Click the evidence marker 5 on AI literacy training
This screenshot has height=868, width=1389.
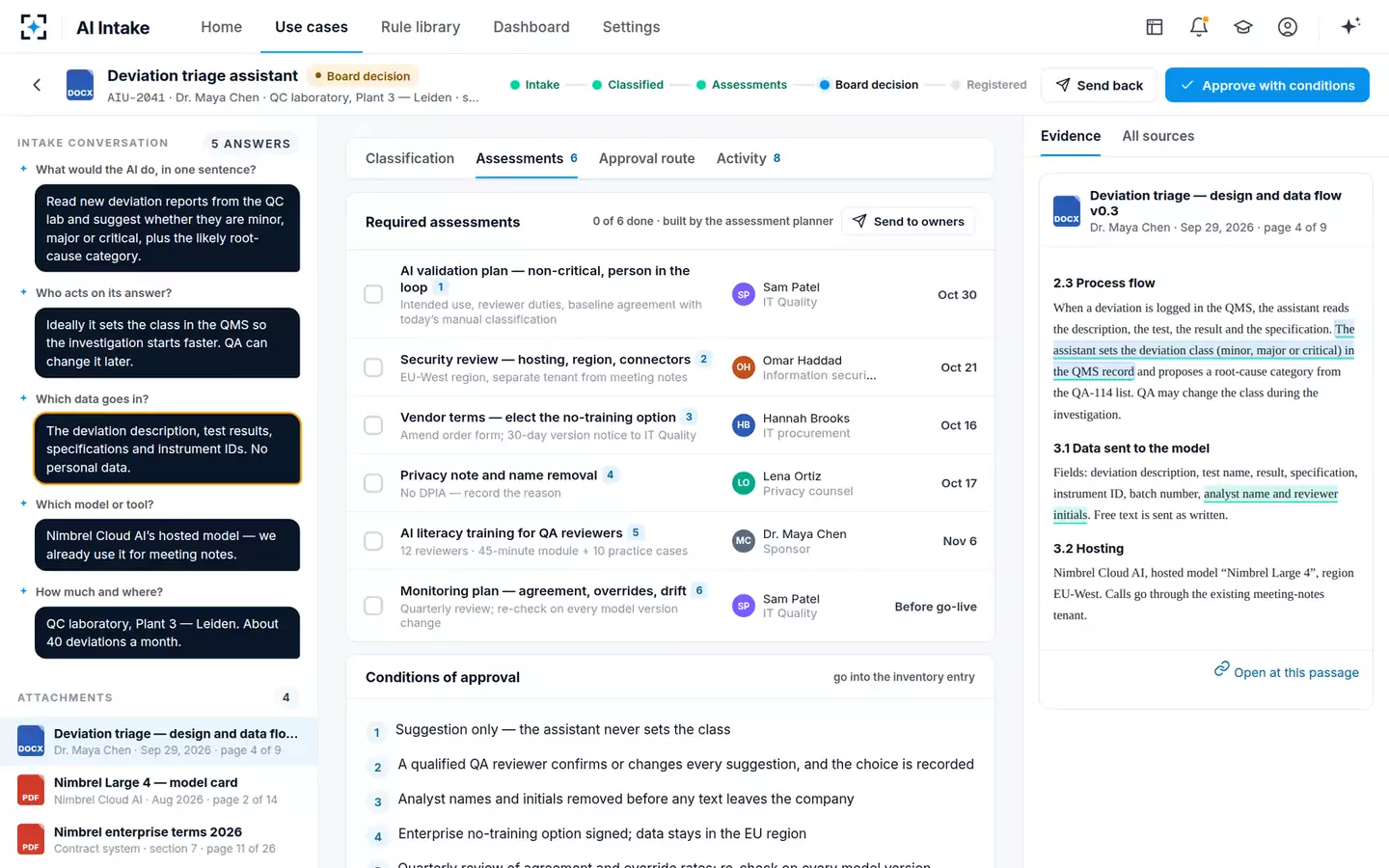click(x=636, y=532)
